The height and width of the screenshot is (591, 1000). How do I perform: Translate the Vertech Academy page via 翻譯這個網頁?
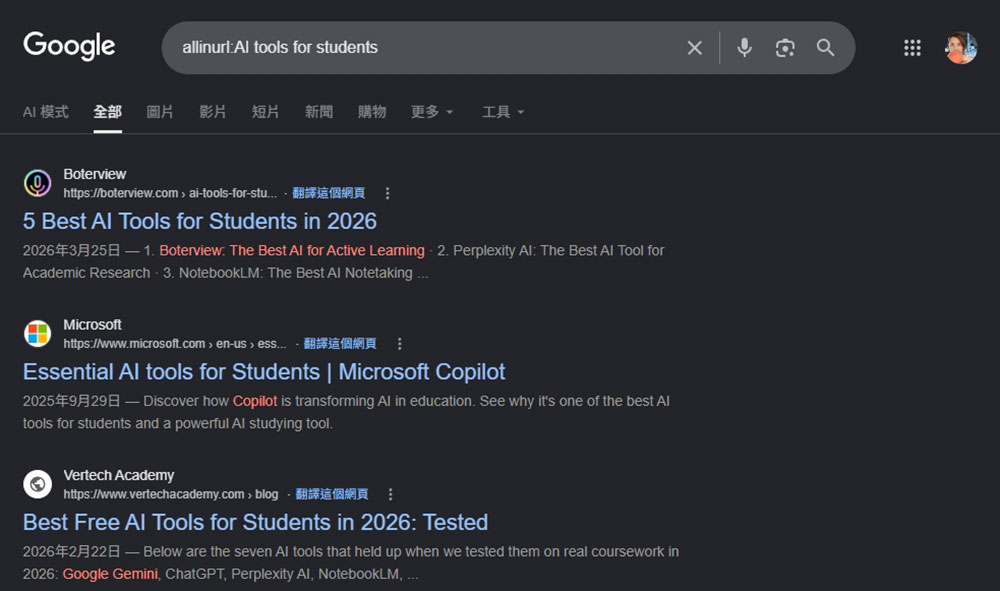[x=332, y=494]
